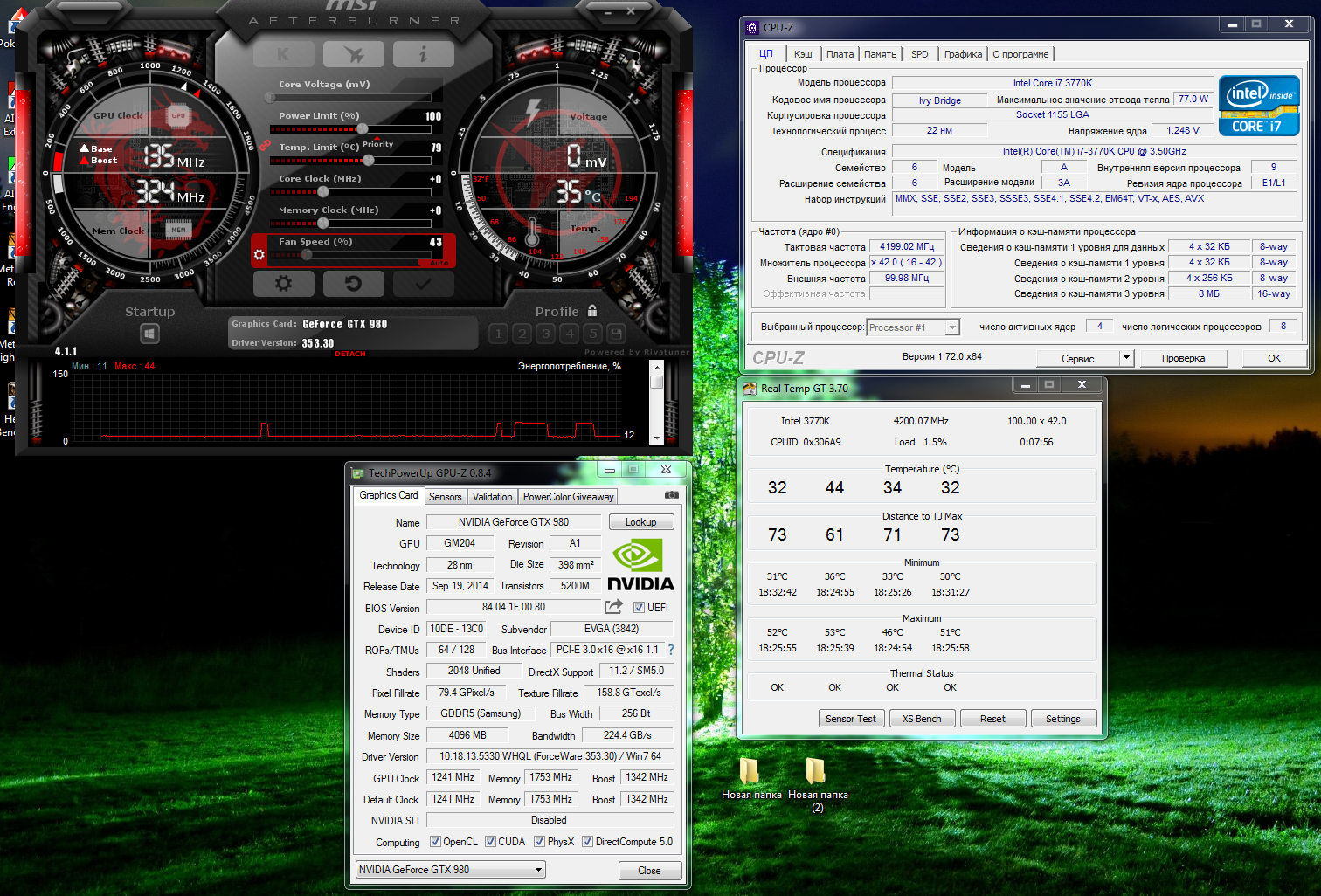Image resolution: width=1321 pixels, height=896 pixels.
Task: Click the Проверка button in CPU-Z
Action: tap(1183, 358)
